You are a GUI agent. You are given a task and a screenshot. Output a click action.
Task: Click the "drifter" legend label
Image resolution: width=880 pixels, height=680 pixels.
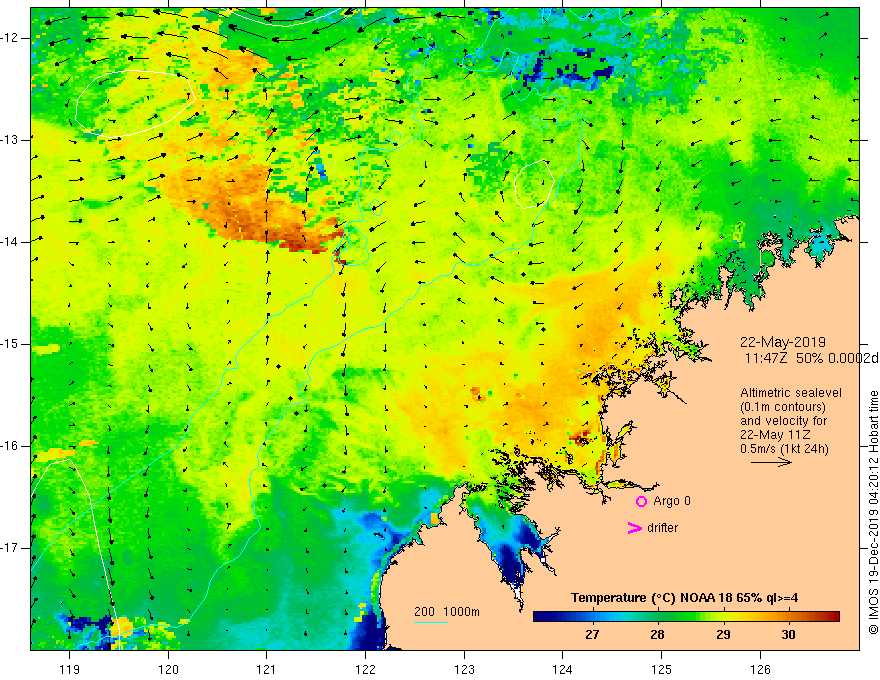coord(662,528)
